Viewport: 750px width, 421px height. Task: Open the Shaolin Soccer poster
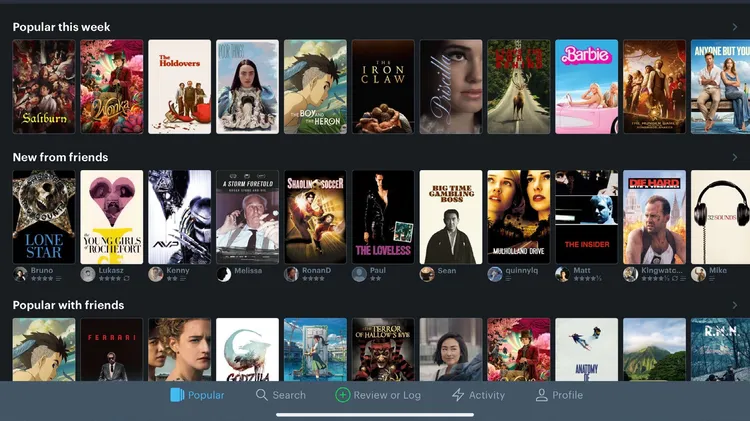coord(315,217)
